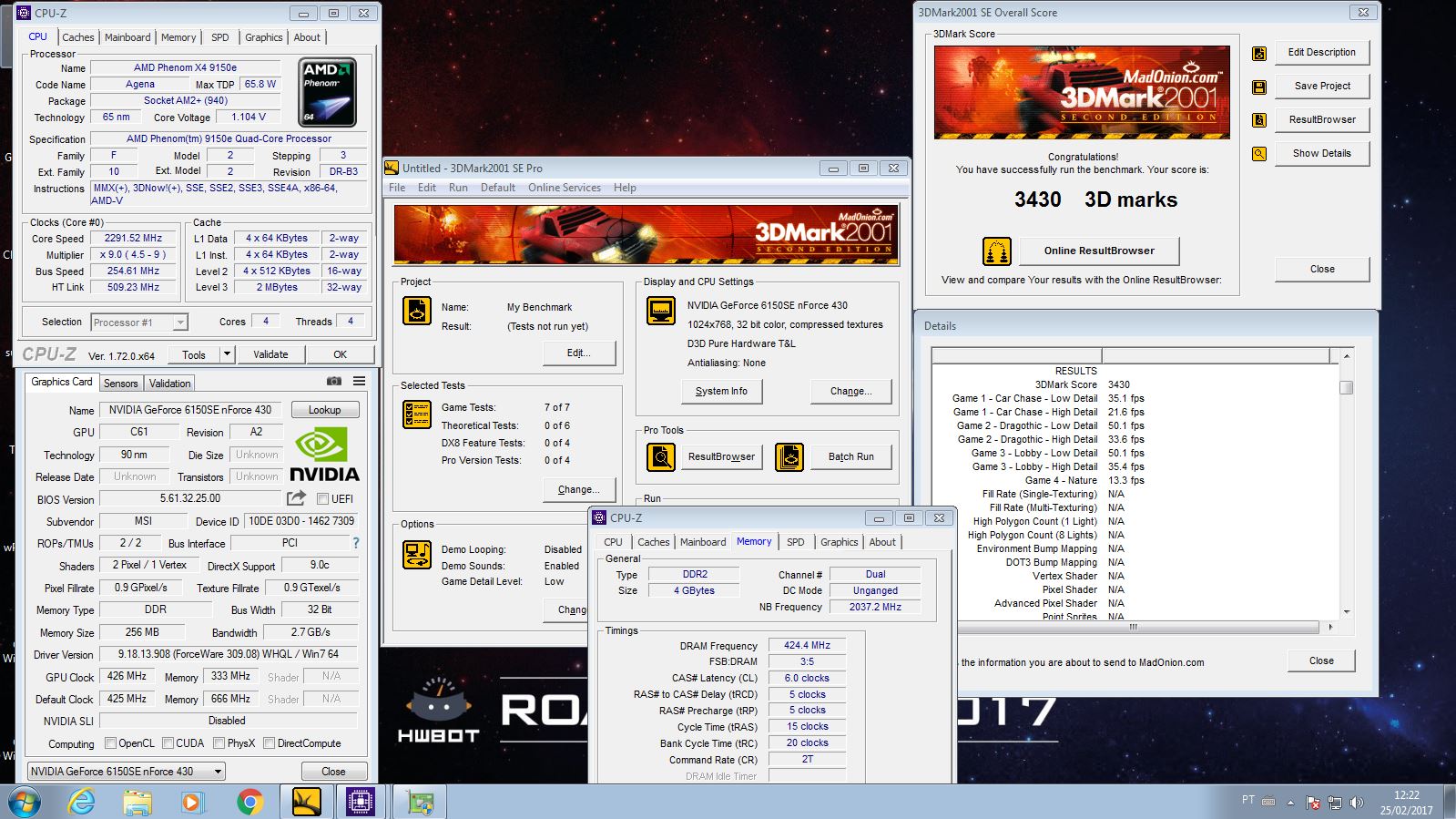Screen dimensions: 1456x819
Task: Open the Help menu in 3DMark2001
Action: (625, 188)
